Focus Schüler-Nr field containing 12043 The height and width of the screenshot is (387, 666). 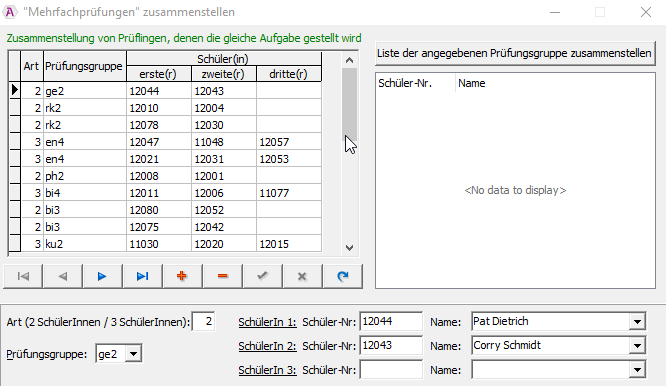(x=391, y=345)
